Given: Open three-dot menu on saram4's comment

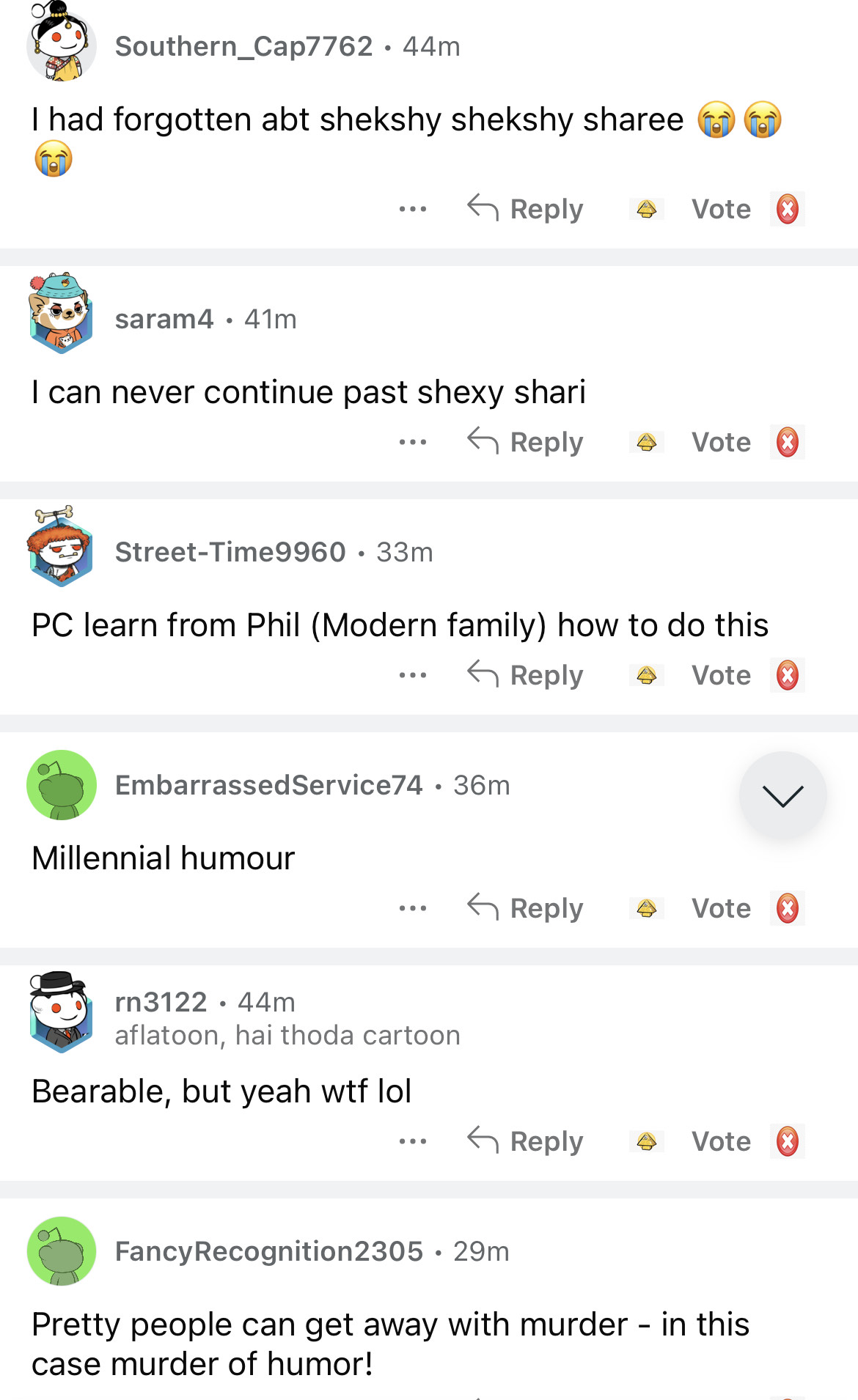Looking at the screenshot, I should 413,443.
